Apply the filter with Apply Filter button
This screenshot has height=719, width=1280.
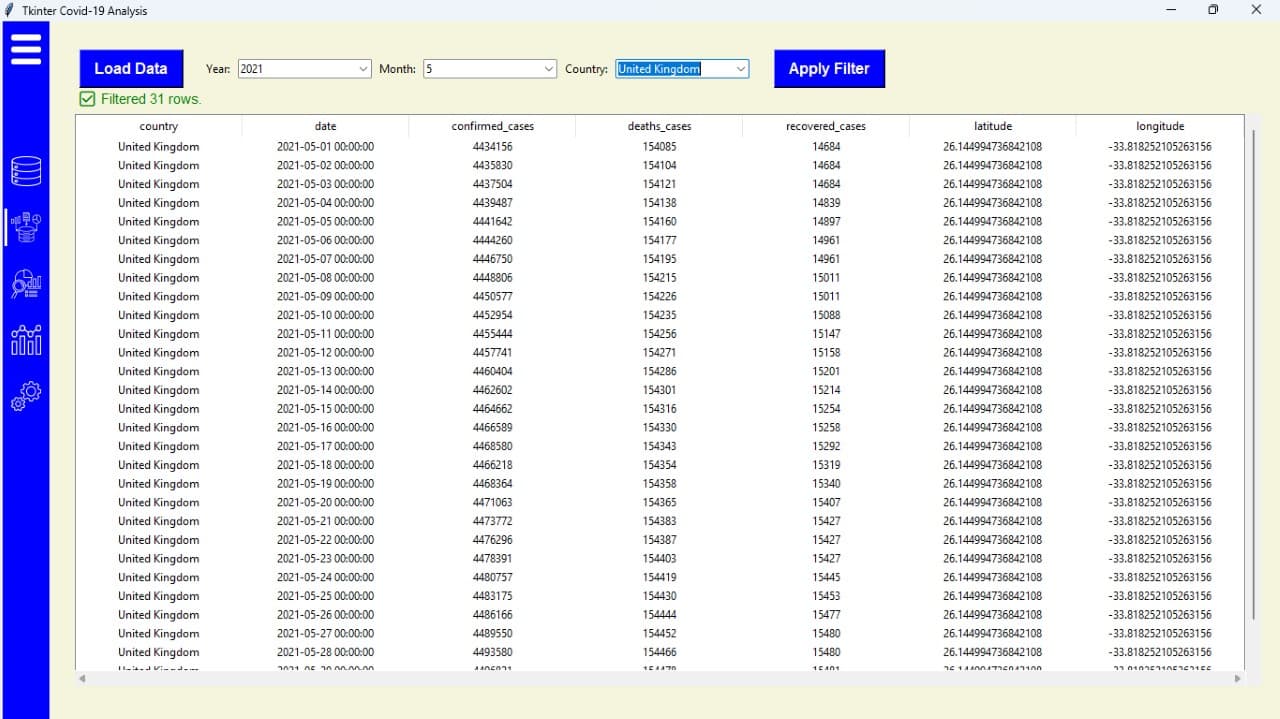click(829, 68)
